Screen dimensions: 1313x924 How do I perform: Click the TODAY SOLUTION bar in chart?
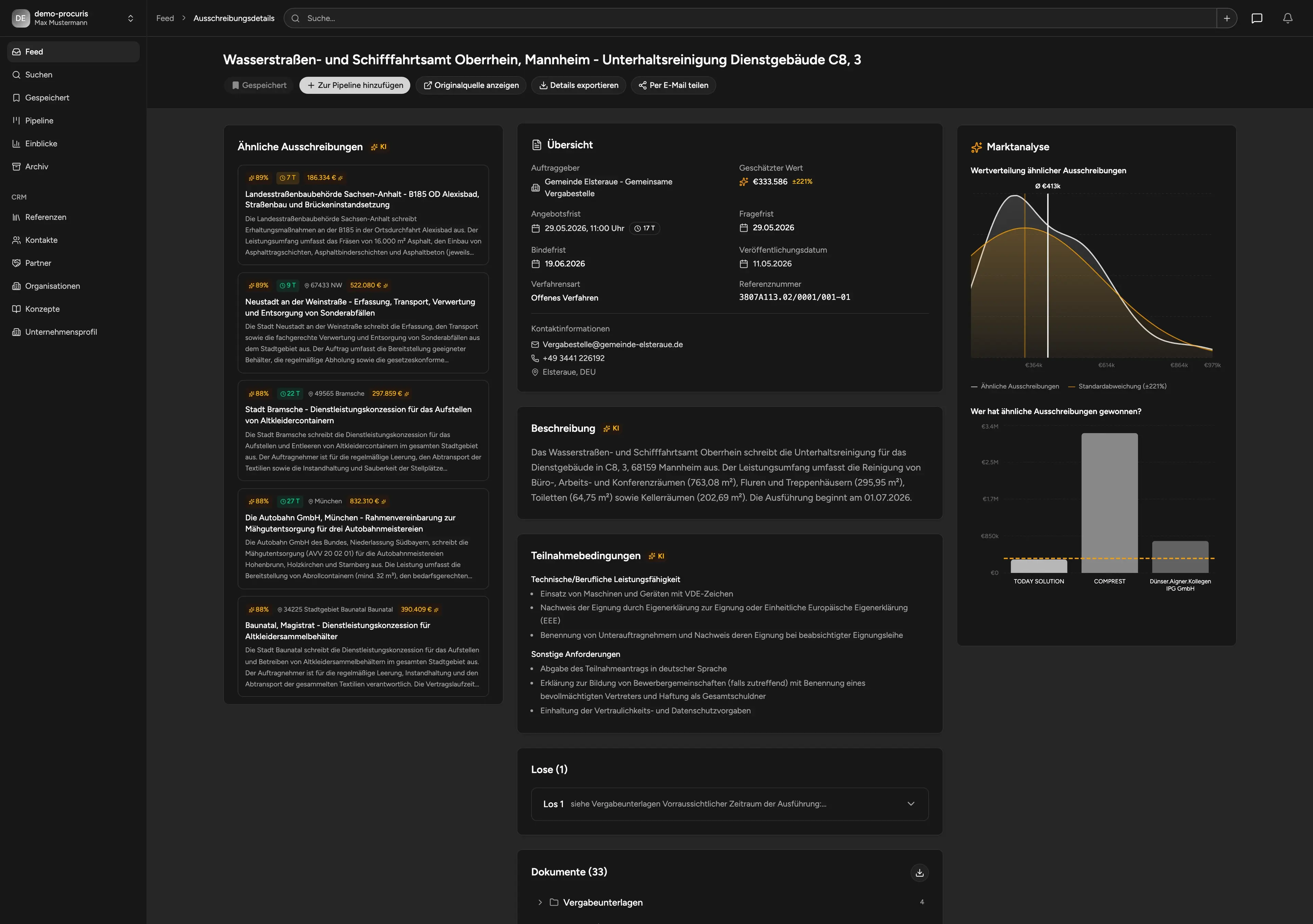pos(1038,566)
